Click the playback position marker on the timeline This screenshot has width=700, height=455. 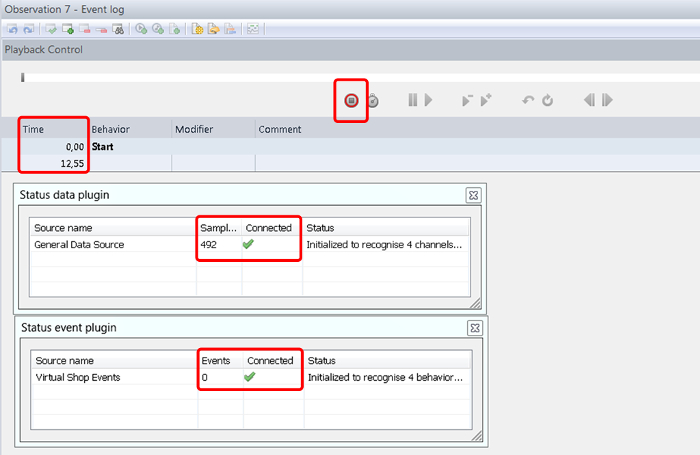pos(22,78)
